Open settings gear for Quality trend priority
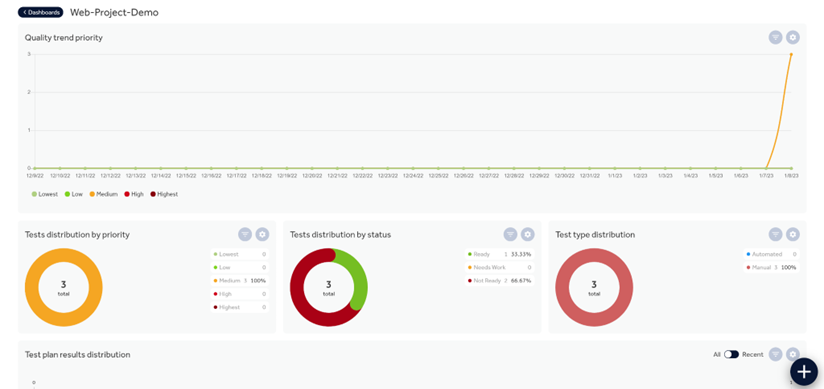Screen dimensions: 824x389 point(793,37)
